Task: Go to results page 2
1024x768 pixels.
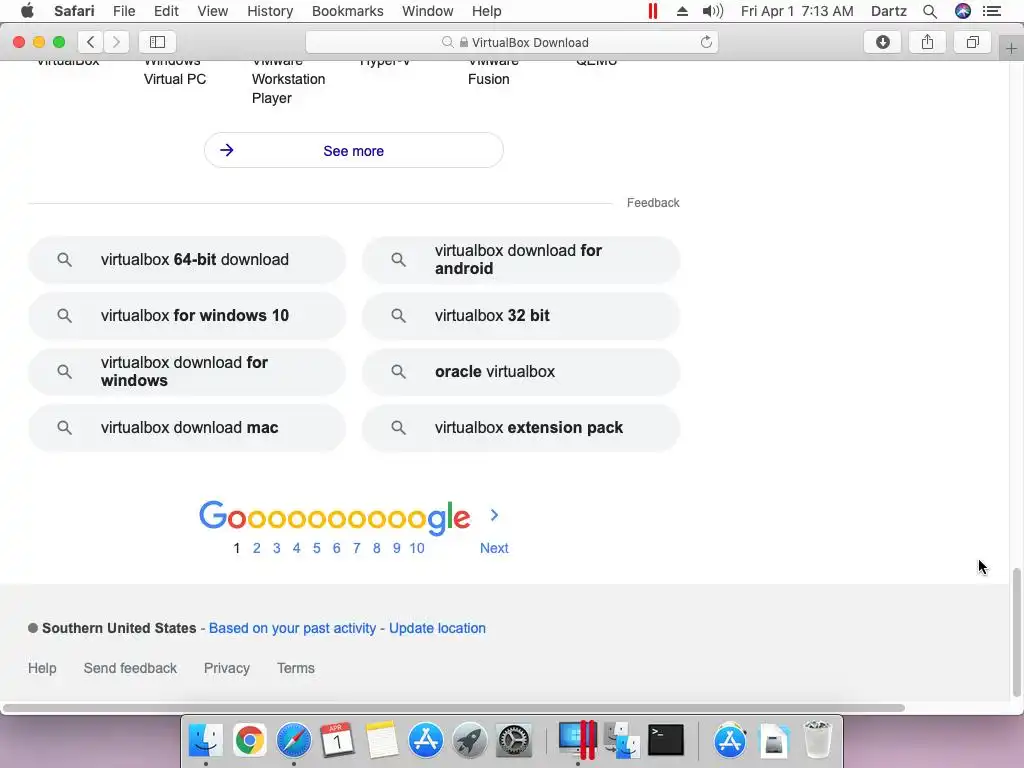Action: [257, 548]
